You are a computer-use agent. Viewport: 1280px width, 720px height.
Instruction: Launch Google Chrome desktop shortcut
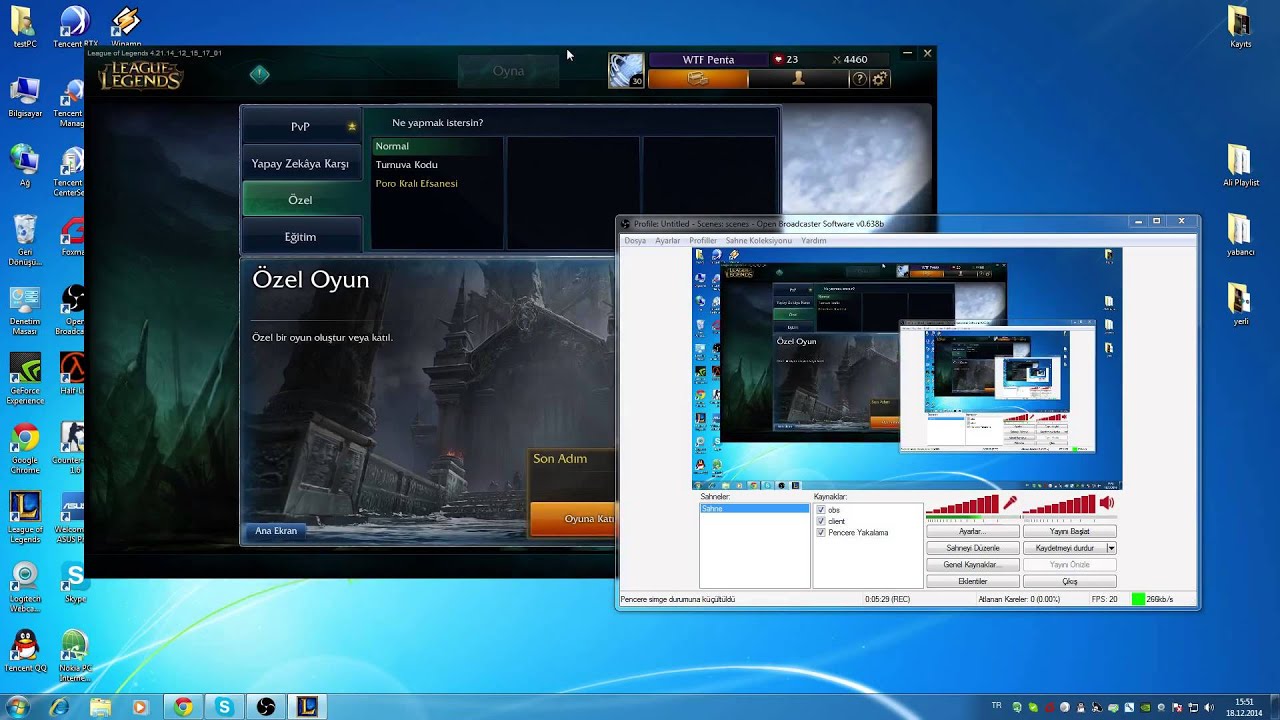click(x=25, y=448)
